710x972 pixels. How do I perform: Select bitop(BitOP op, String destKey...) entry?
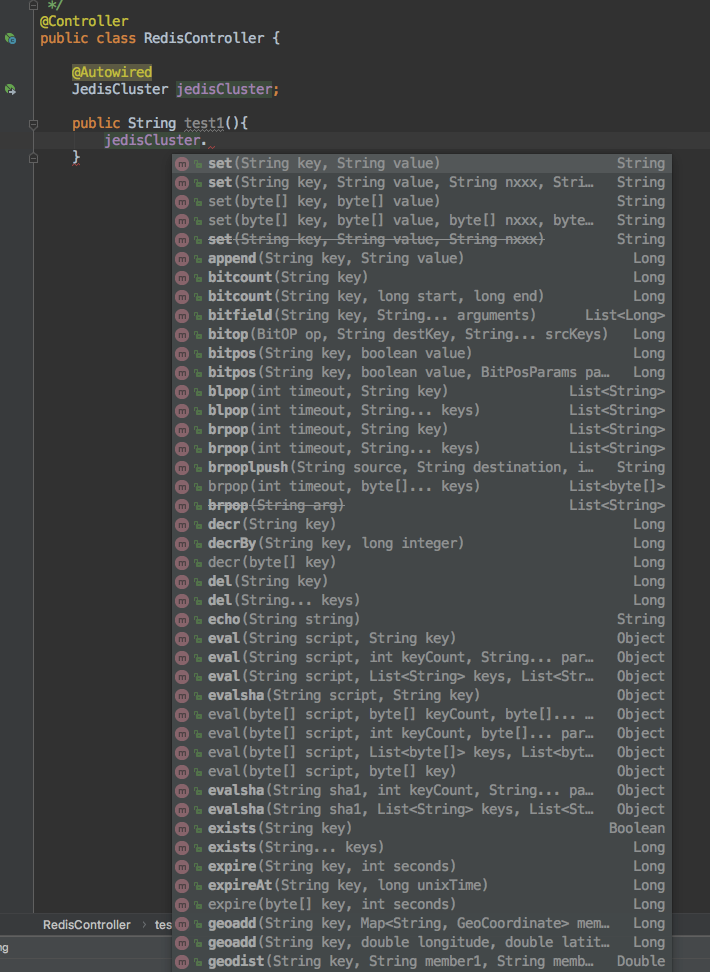[422, 335]
